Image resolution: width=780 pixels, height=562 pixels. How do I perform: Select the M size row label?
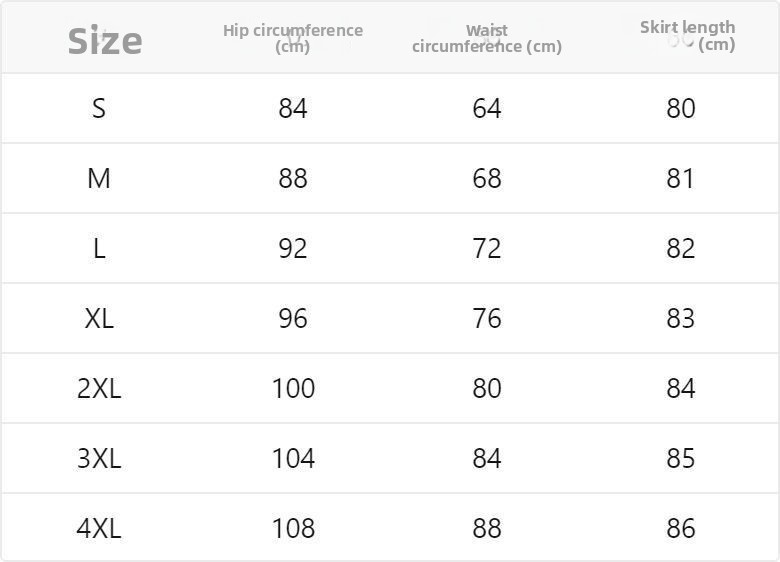pyautogui.click(x=99, y=178)
